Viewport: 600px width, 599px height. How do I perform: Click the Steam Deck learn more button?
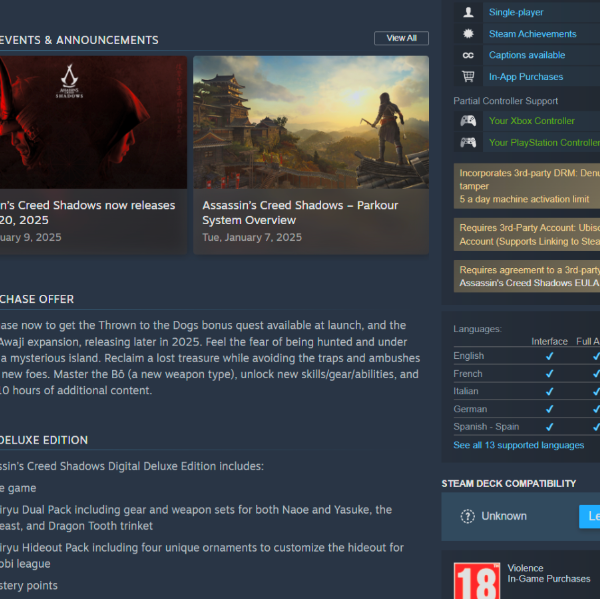coord(590,516)
